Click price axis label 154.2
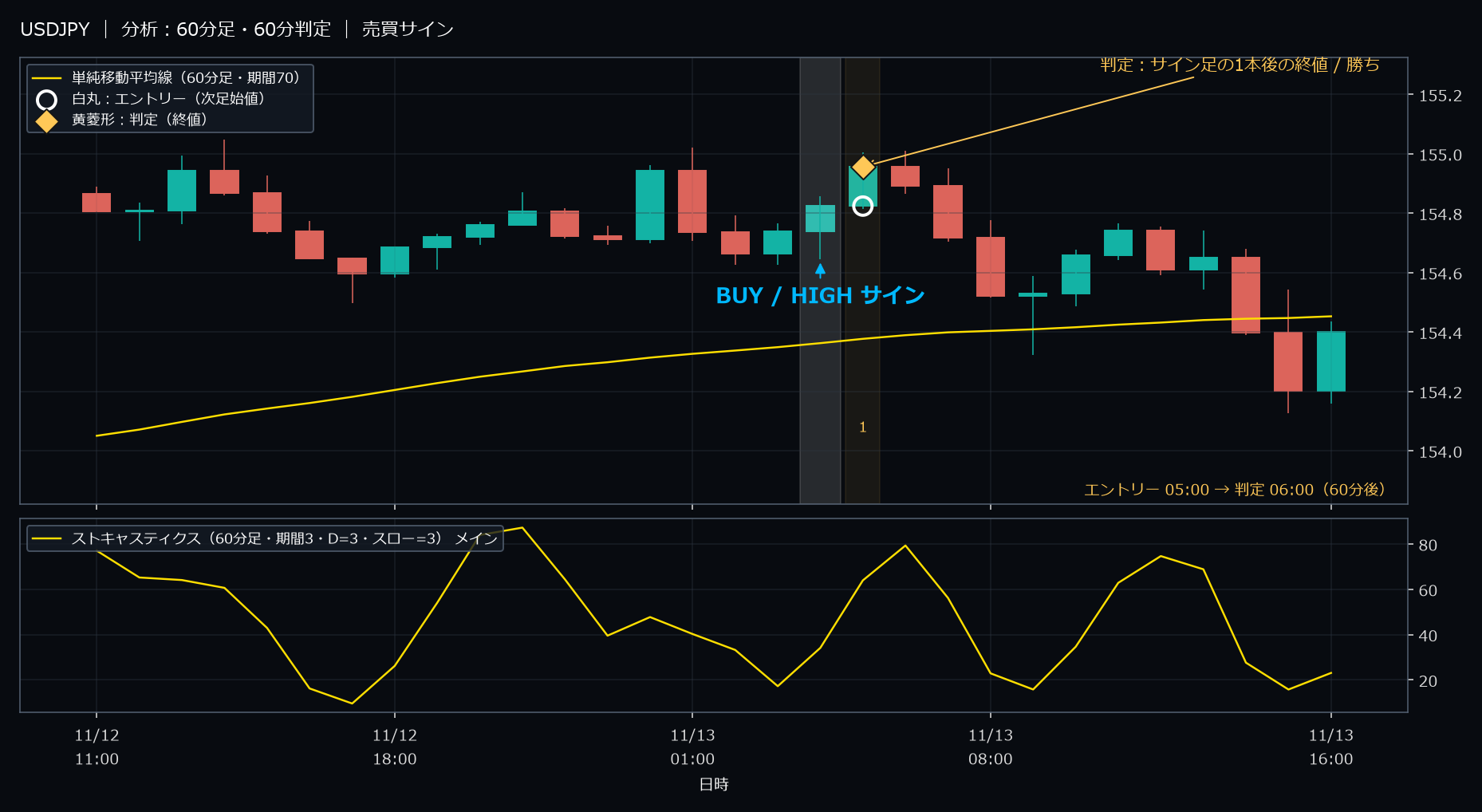The image size is (1482, 812). [x=1440, y=392]
